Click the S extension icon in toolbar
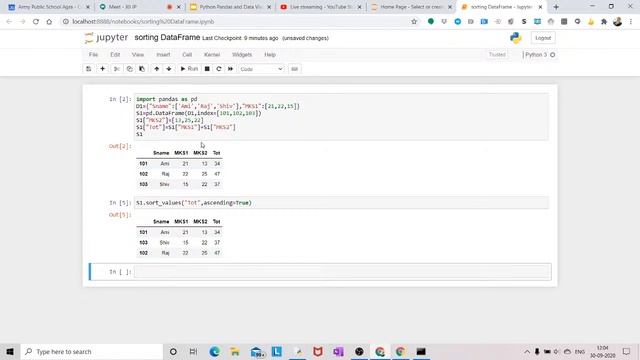 [x=524, y=22]
